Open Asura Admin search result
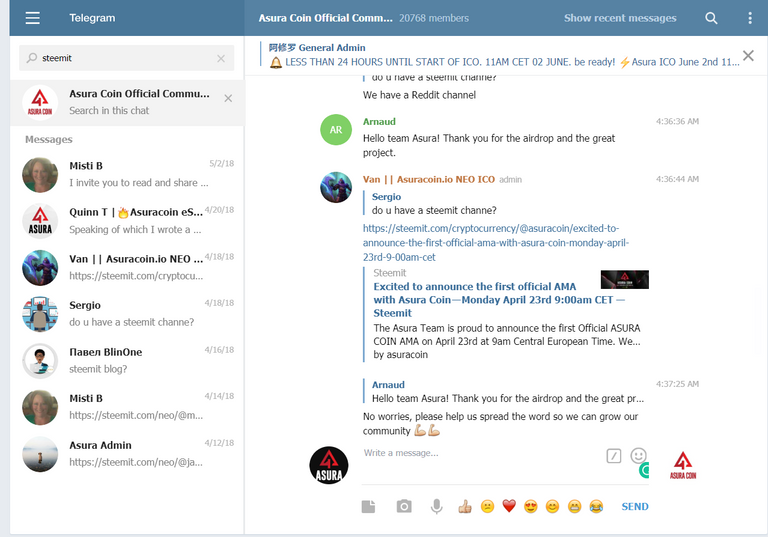The height and width of the screenshot is (537, 768). (127, 454)
